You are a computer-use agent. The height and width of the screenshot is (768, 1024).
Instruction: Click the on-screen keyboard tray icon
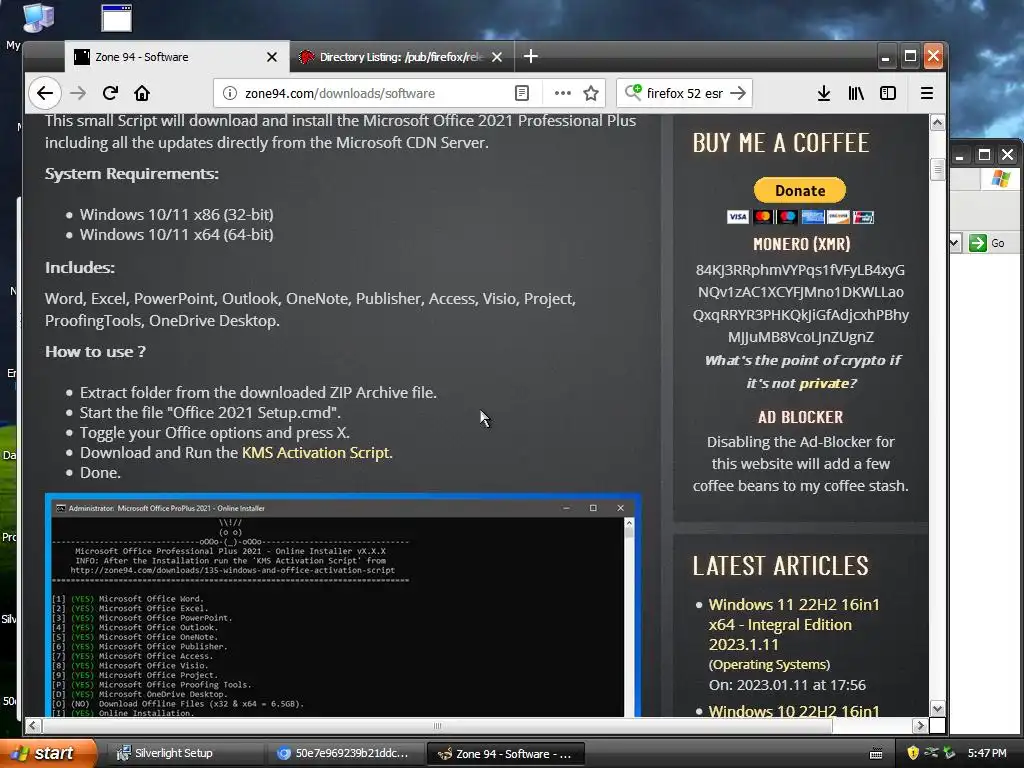[x=876, y=754]
